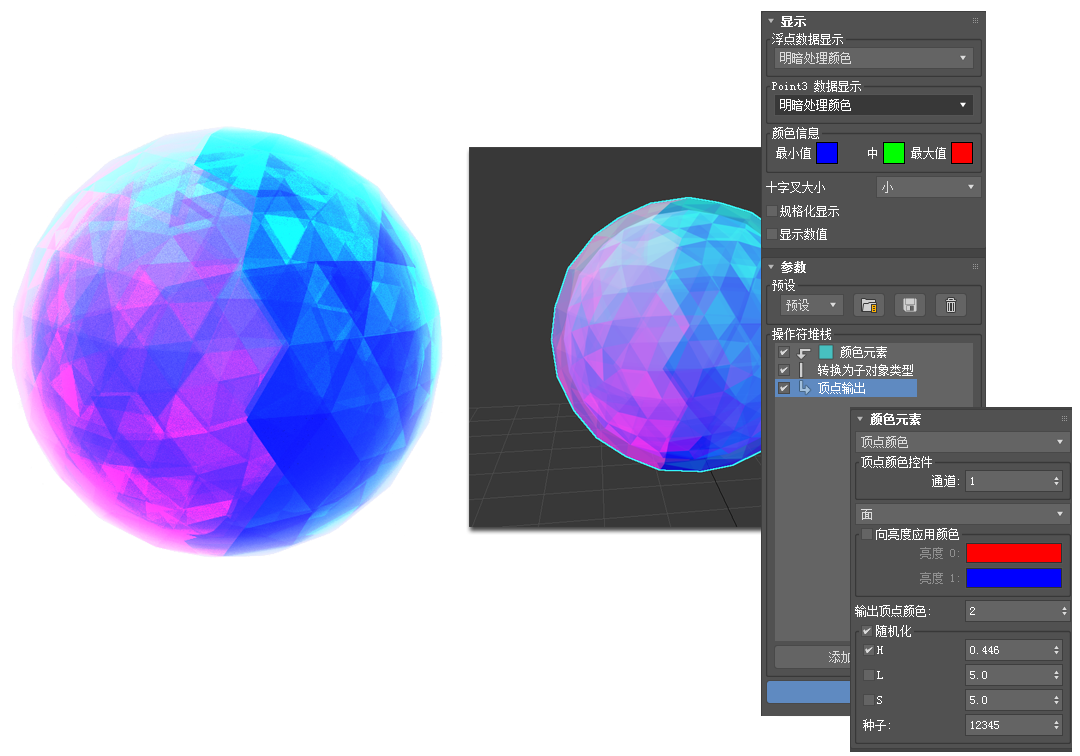Screen dimensions: 1080x756
Task: Click the 添加 button
Action: [x=813, y=657]
